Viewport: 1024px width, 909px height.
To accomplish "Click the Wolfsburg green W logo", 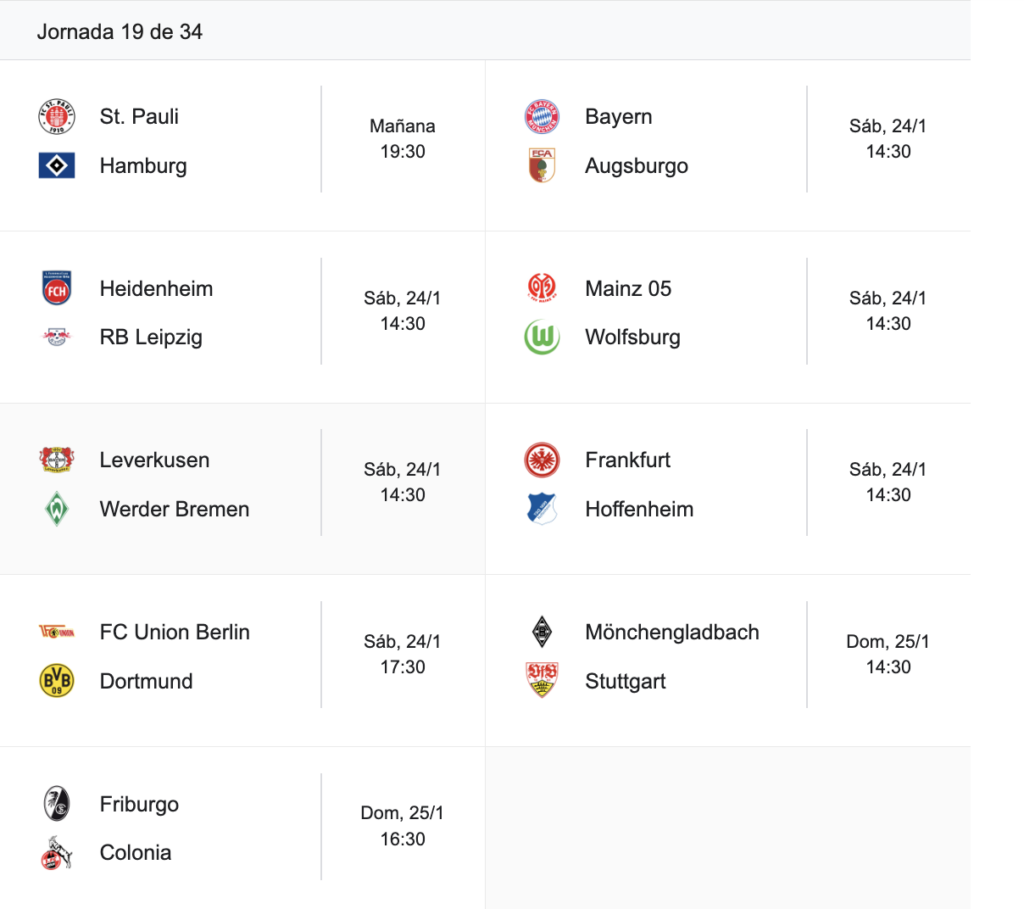I will point(542,338).
